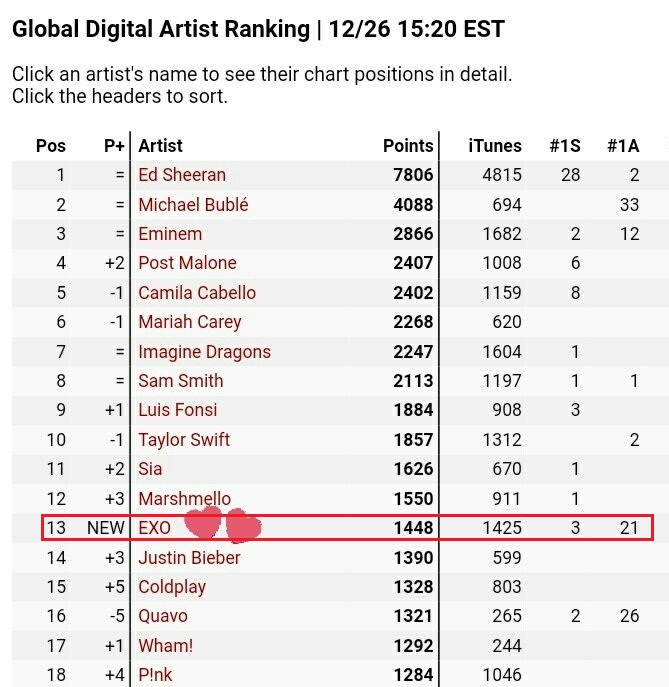
Task: Open the Mariah Carey link
Action: (190, 322)
